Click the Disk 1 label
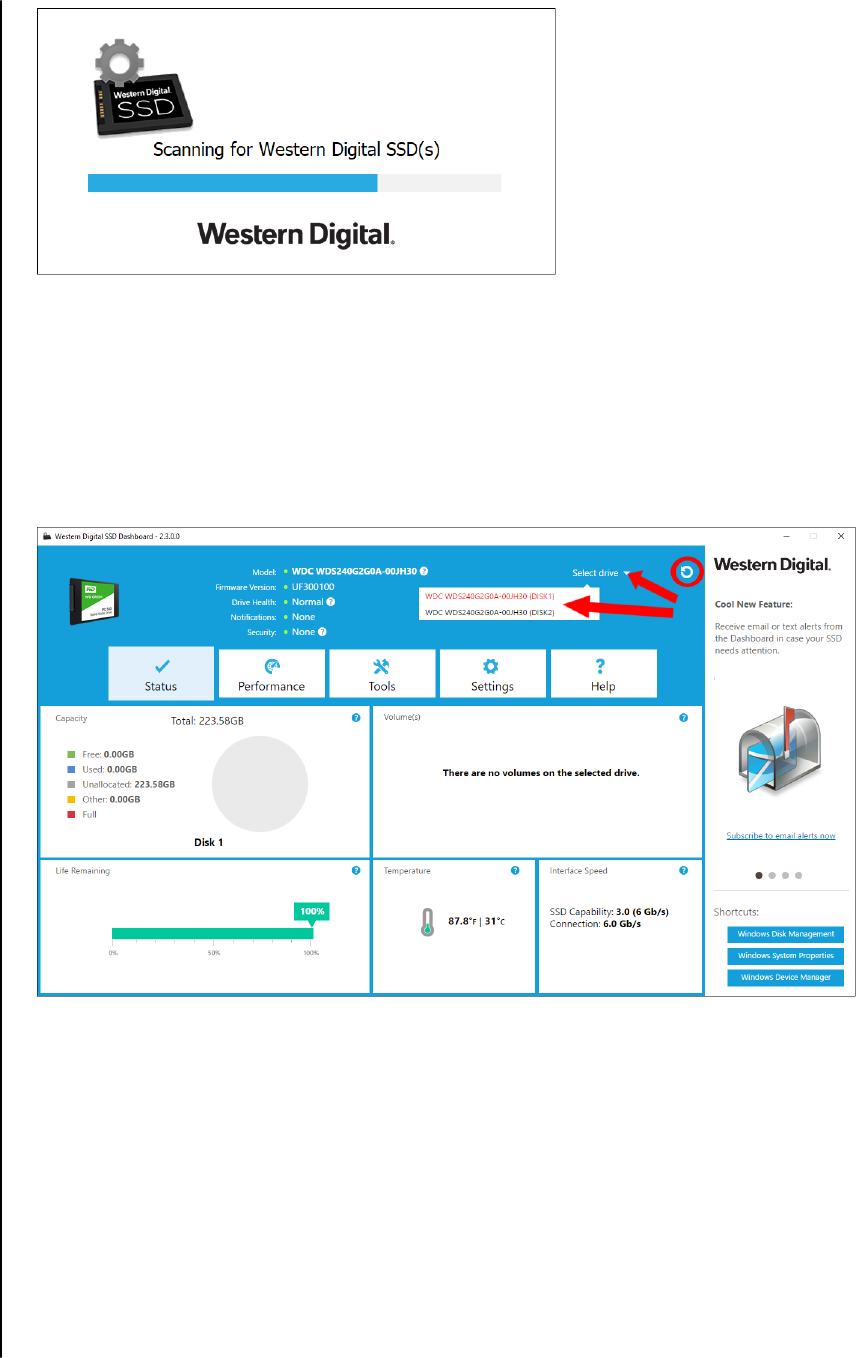Image resolution: width=856 pixels, height=1358 pixels. pyautogui.click(x=209, y=842)
